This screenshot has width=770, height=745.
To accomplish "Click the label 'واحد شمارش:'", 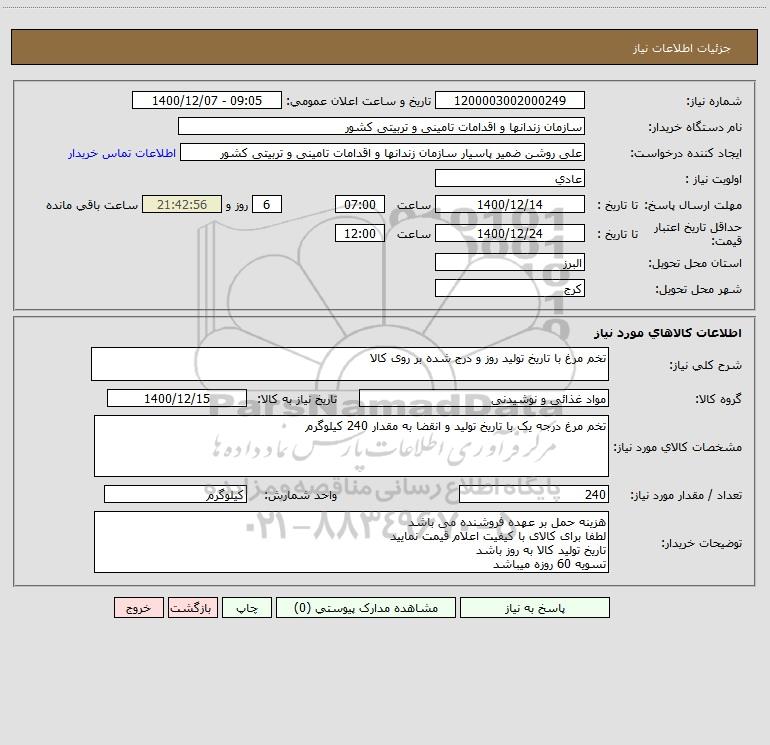I will 301,496.
